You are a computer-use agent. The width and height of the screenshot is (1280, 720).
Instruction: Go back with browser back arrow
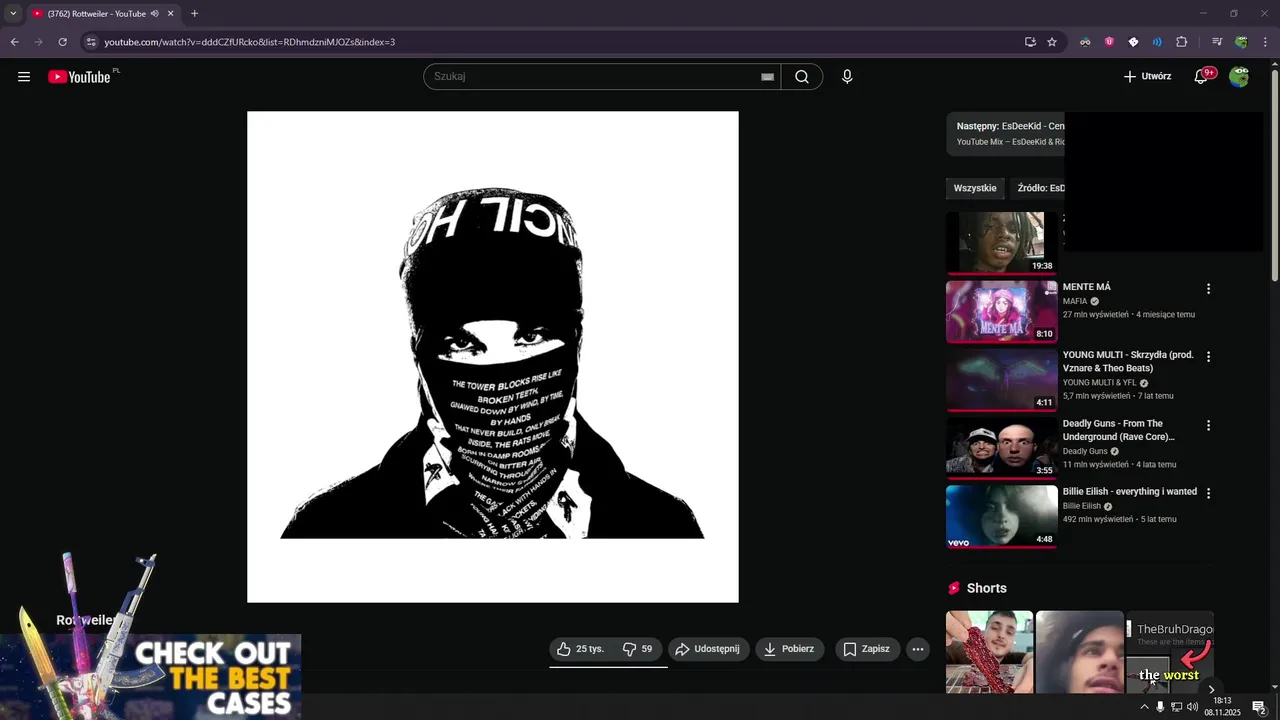click(15, 42)
